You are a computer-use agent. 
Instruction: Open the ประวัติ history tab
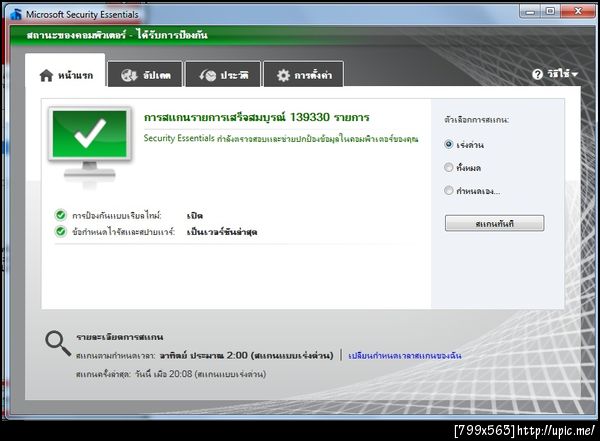click(x=223, y=75)
